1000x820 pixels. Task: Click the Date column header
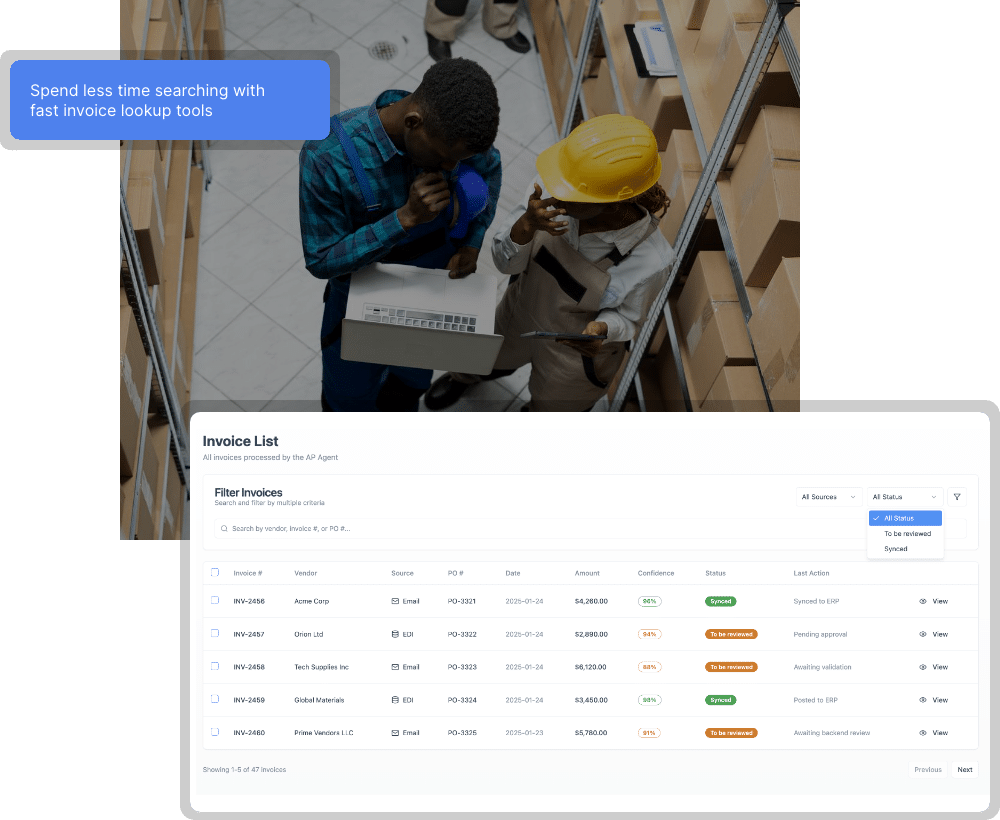coord(513,573)
